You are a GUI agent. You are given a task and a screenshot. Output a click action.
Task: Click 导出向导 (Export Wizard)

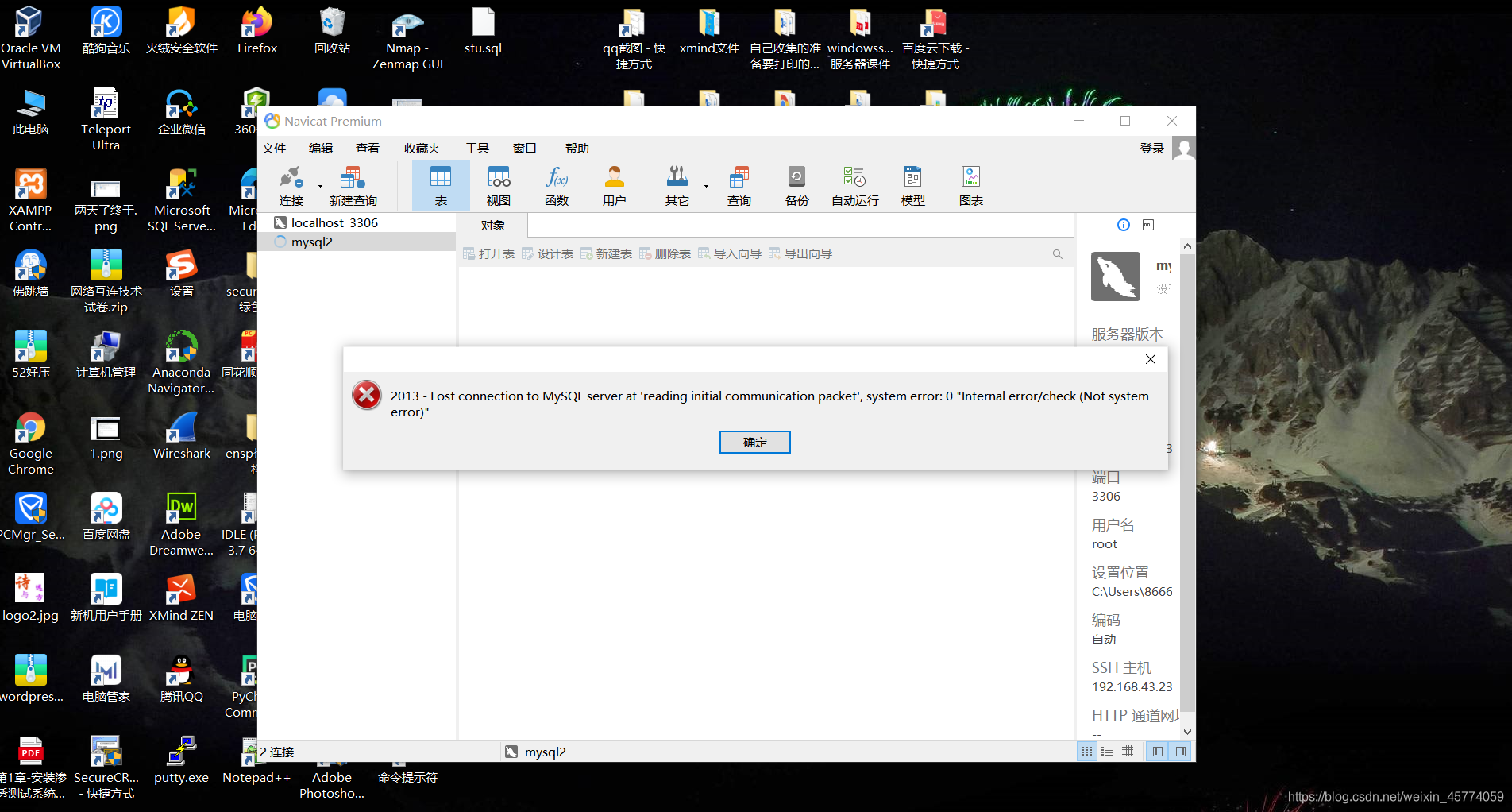click(800, 253)
